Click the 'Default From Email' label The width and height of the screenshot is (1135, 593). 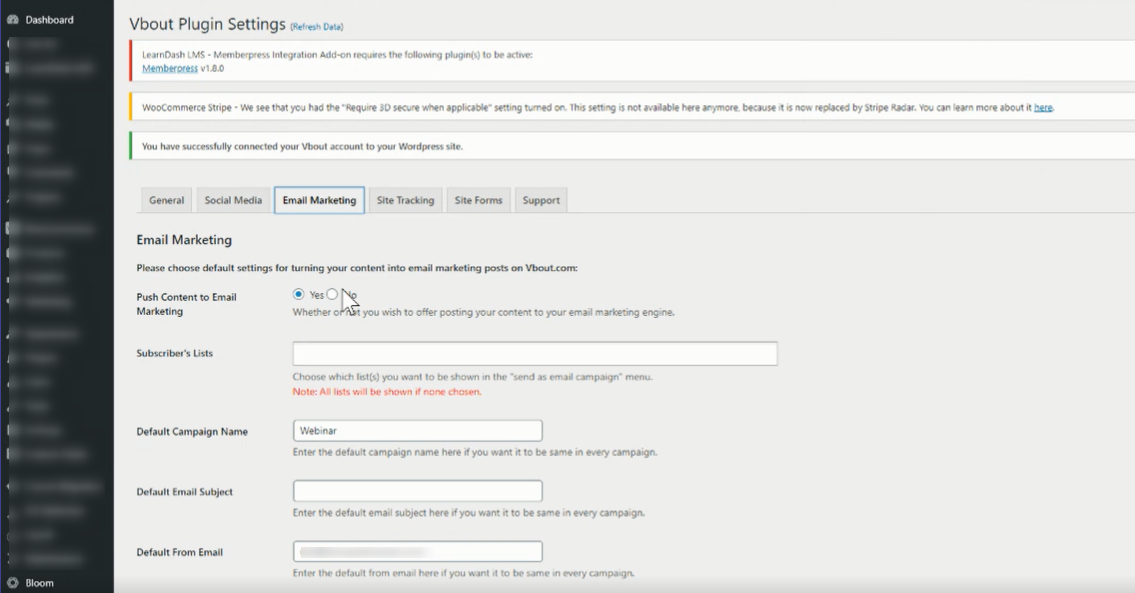click(x=180, y=552)
